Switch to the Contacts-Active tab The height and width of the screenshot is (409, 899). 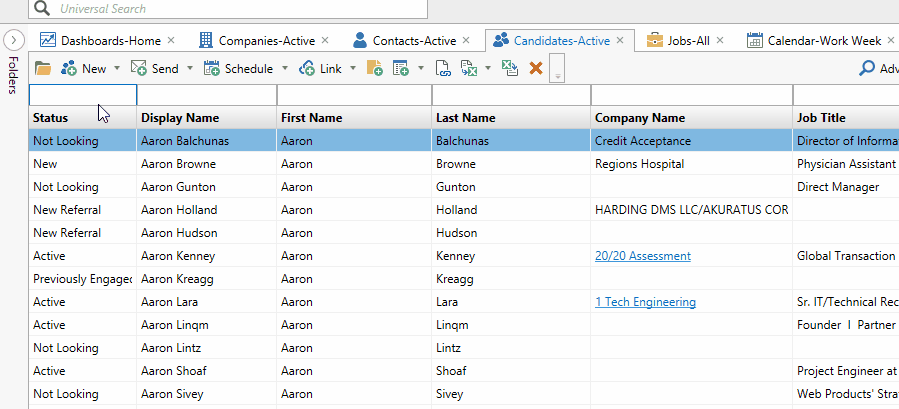pos(415,41)
